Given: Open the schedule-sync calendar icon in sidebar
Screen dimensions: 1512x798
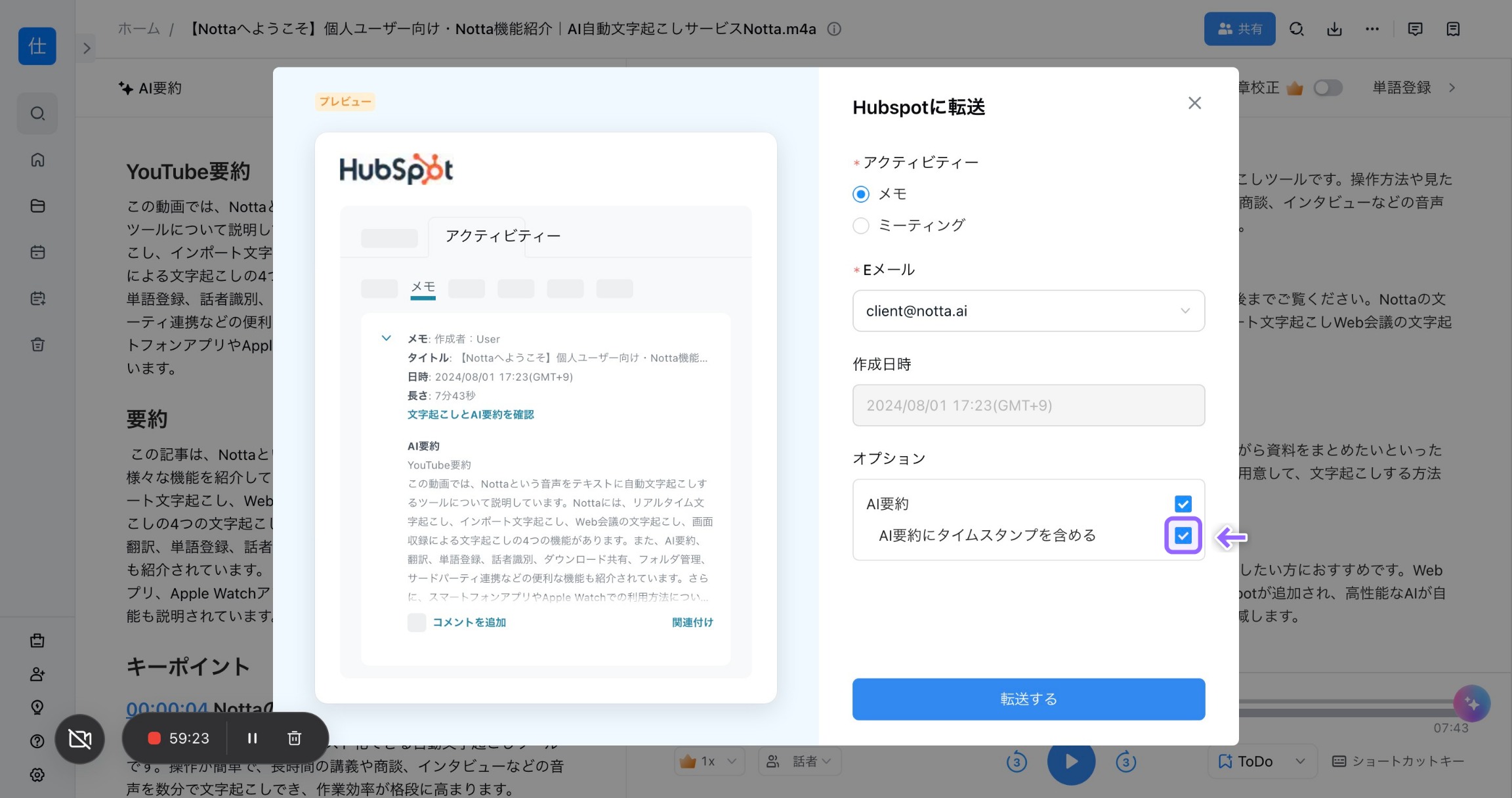Looking at the screenshot, I should click(x=37, y=299).
